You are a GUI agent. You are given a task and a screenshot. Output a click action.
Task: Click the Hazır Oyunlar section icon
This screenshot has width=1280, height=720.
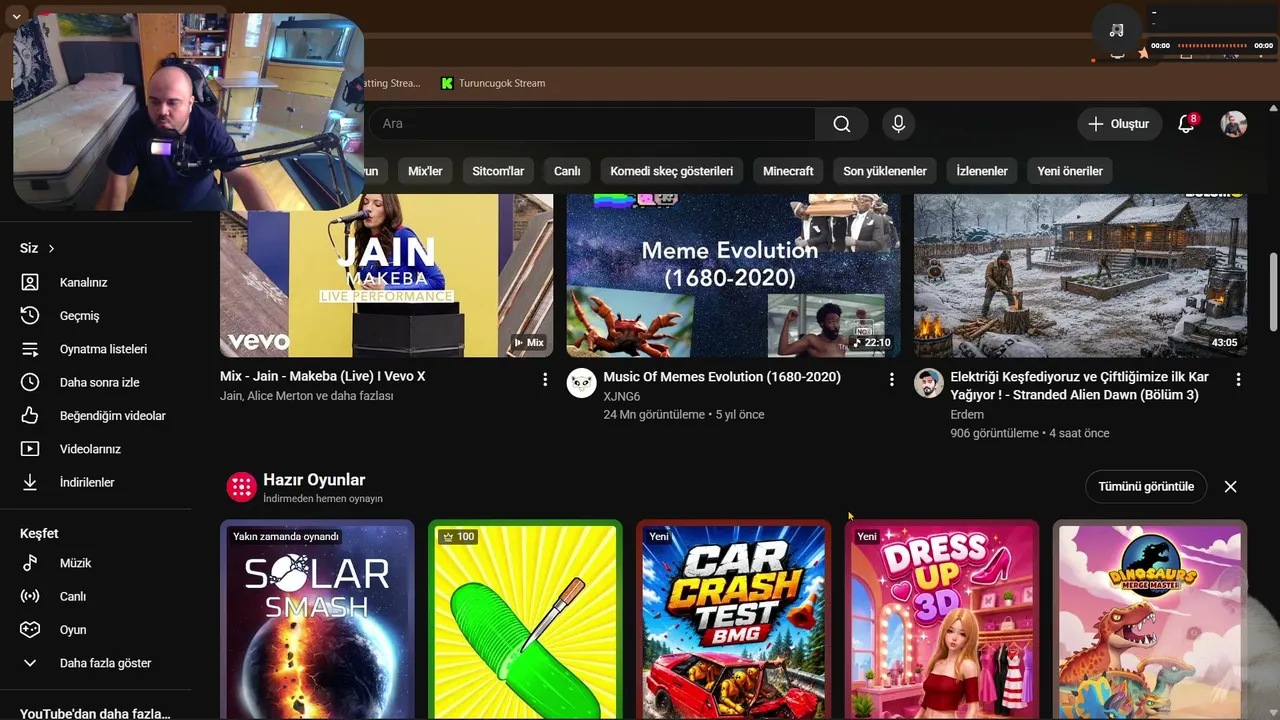[241, 487]
